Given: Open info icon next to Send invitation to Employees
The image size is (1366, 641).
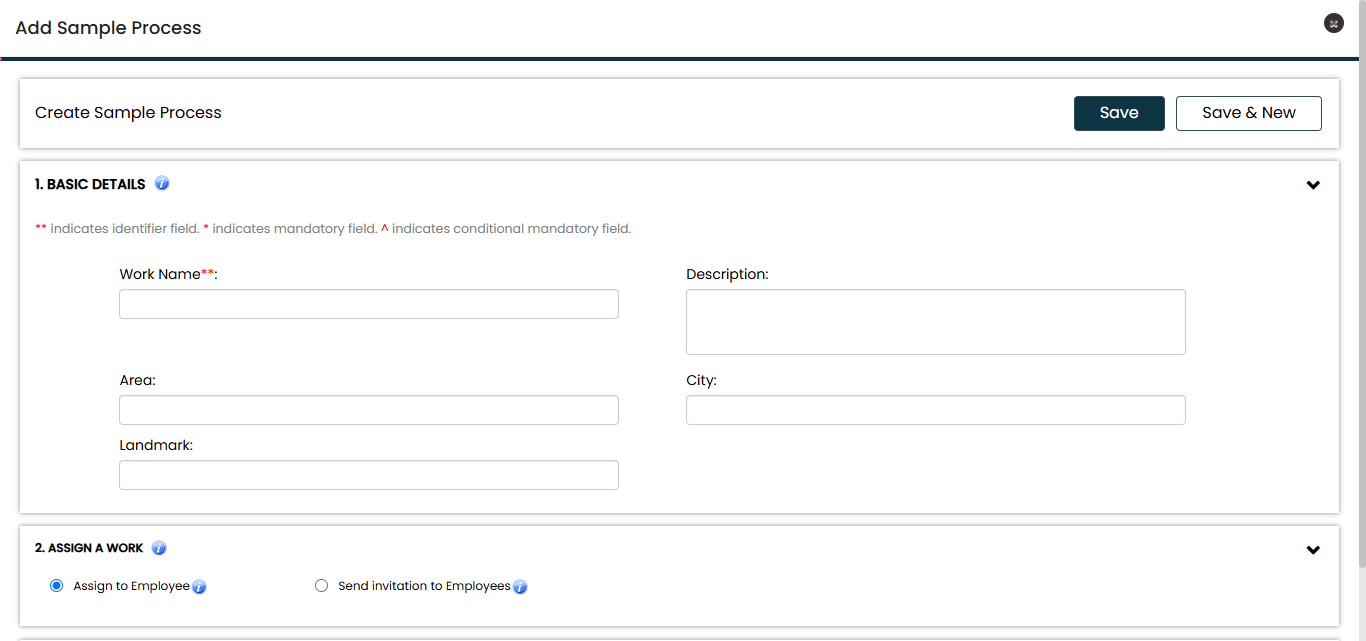Looking at the screenshot, I should [520, 587].
